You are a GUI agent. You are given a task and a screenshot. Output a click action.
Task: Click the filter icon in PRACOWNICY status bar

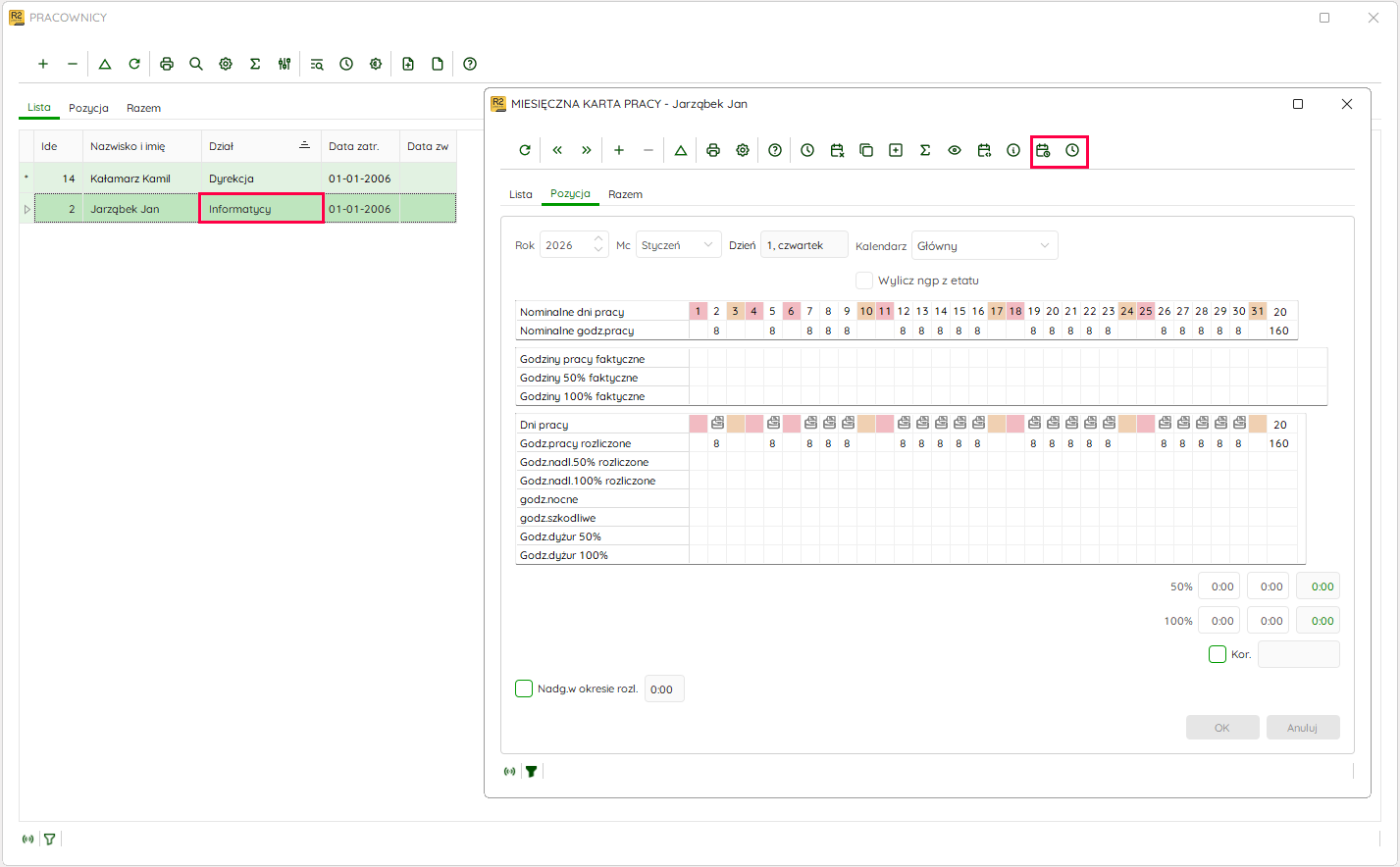click(x=49, y=840)
